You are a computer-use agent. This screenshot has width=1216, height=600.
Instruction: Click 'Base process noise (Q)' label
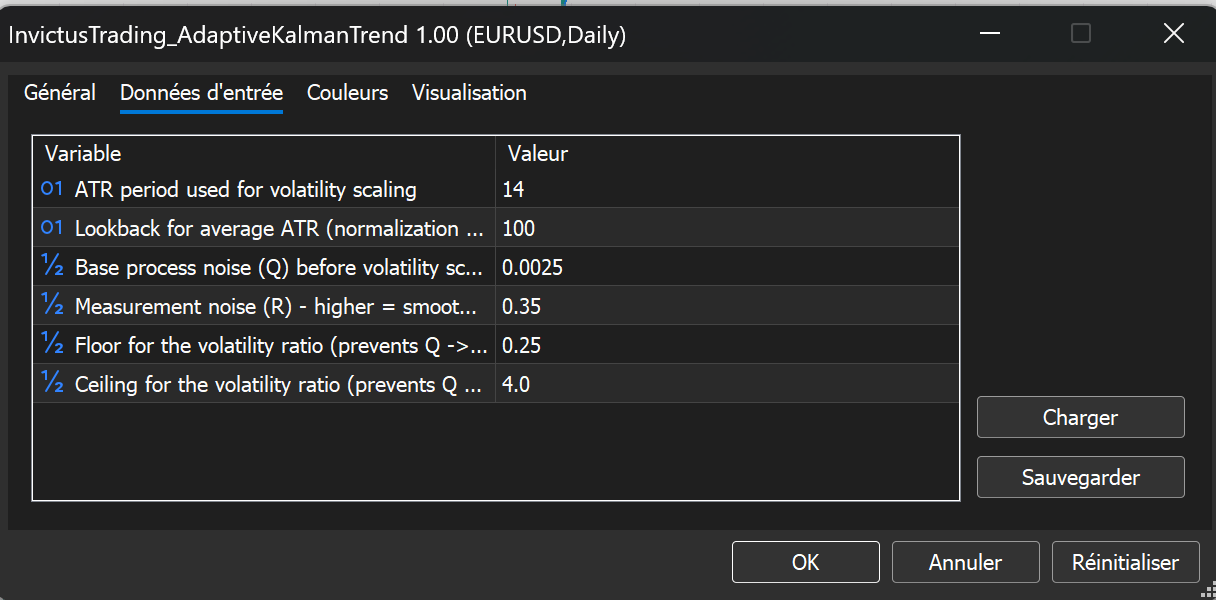tap(281, 267)
